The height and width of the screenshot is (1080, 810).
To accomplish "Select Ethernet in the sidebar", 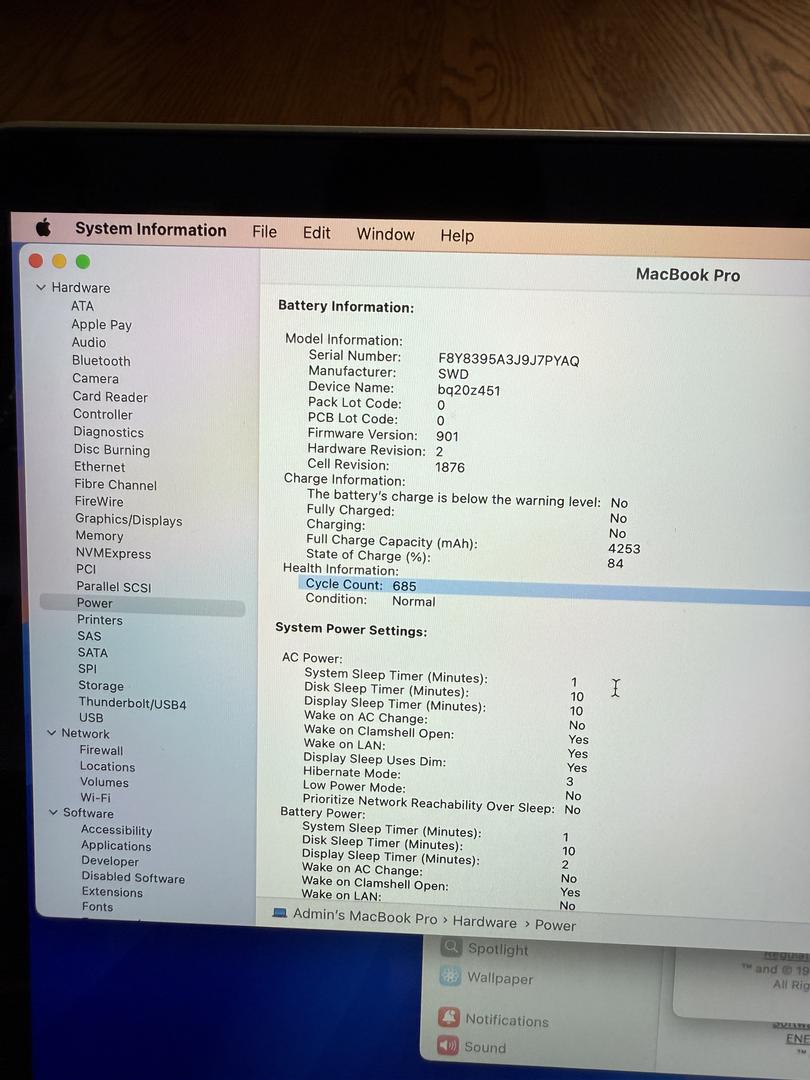I will pos(100,466).
